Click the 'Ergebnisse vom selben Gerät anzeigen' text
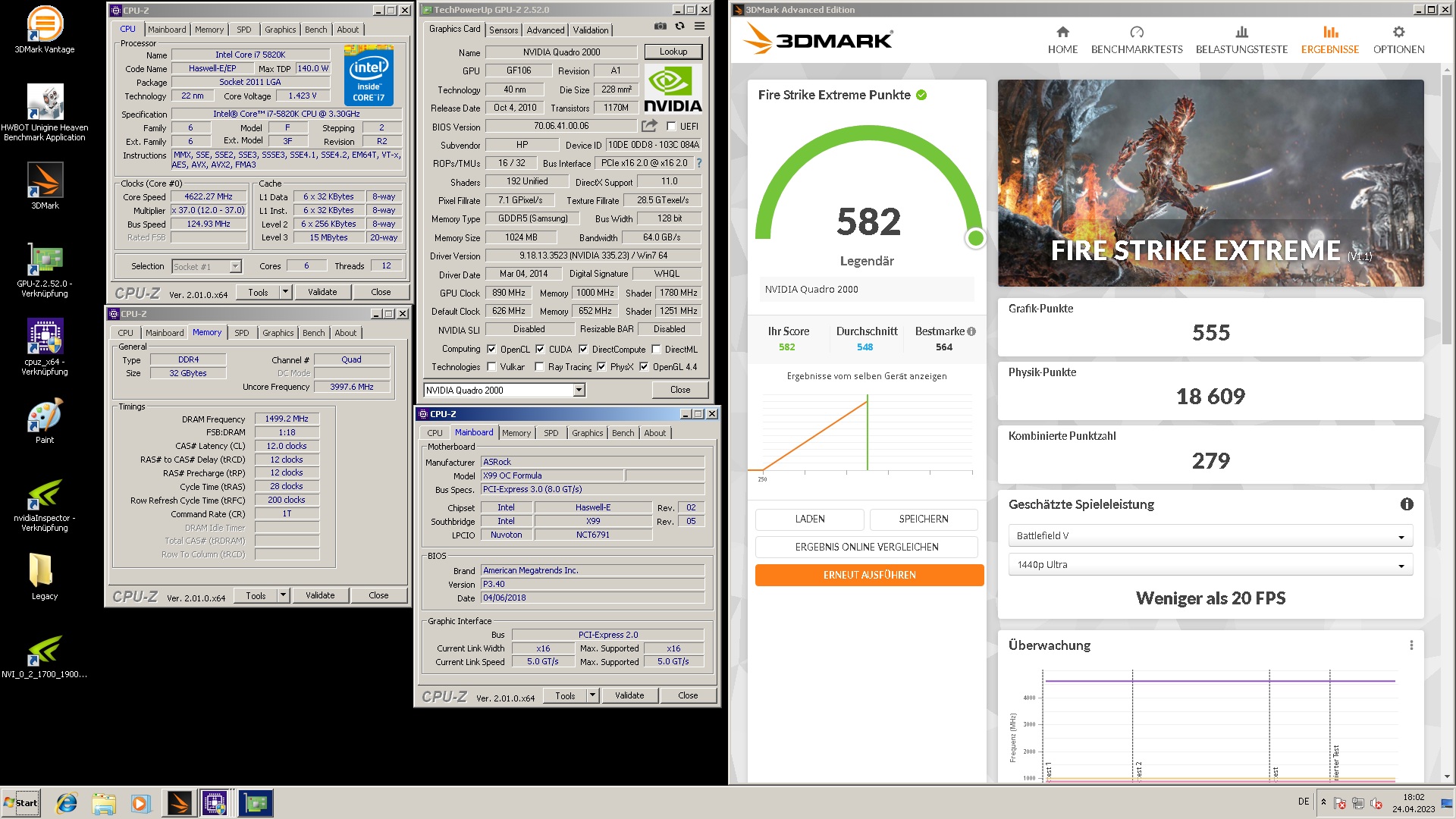1456x819 pixels. pos(866,376)
